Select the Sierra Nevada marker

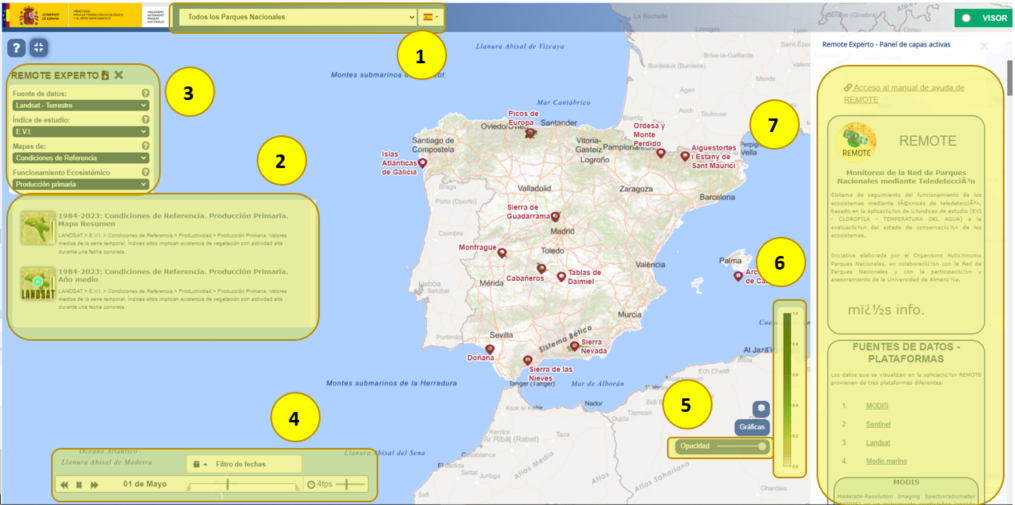[x=574, y=346]
